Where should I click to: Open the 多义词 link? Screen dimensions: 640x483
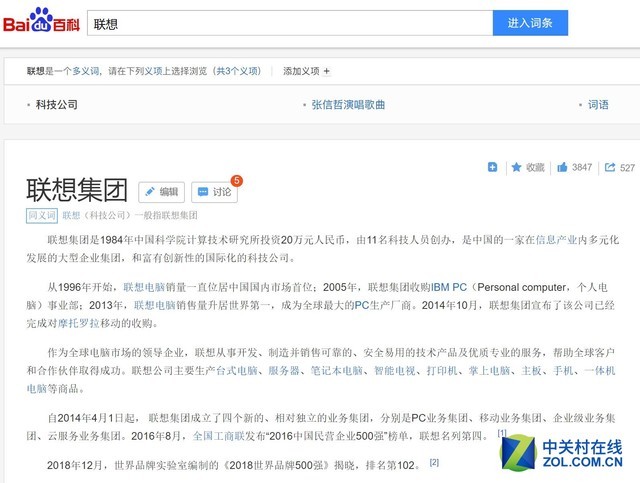[x=85, y=71]
